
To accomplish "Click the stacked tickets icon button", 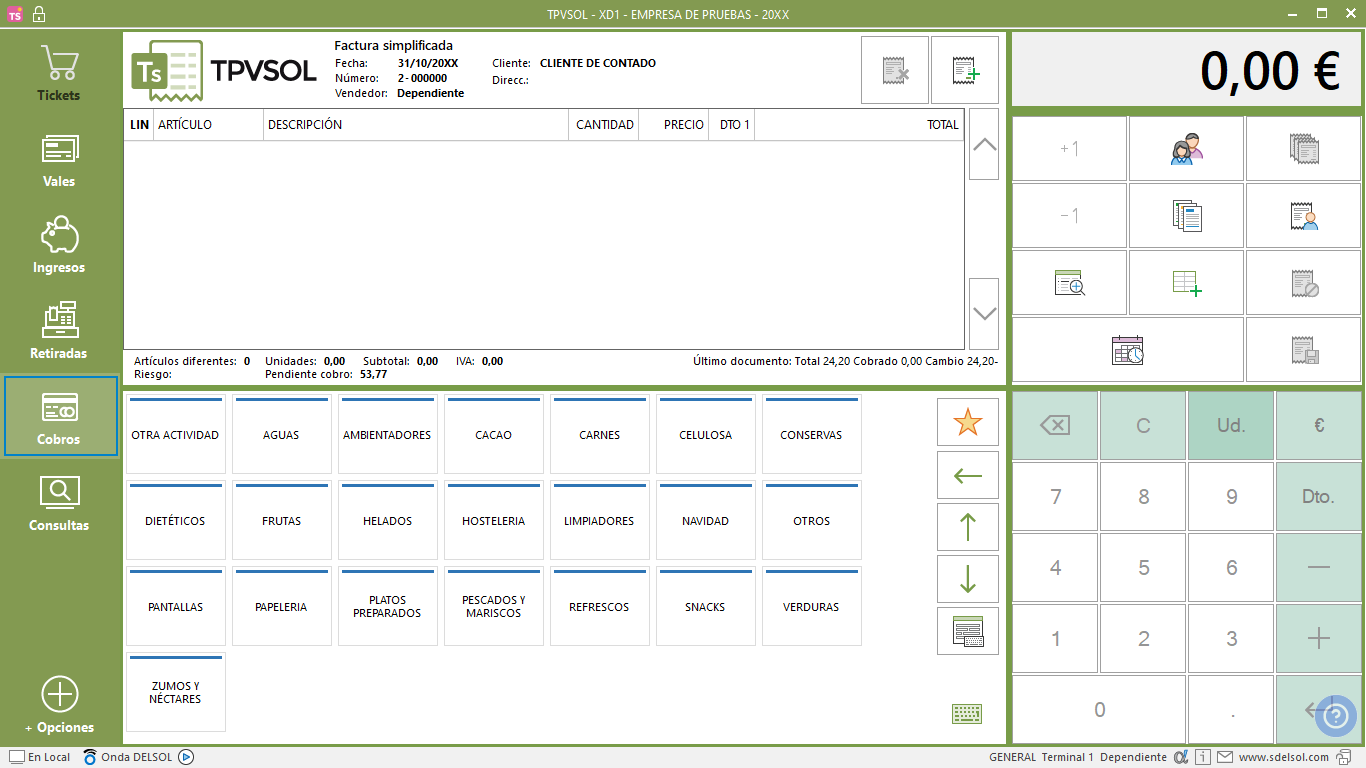I will click(1303, 149).
